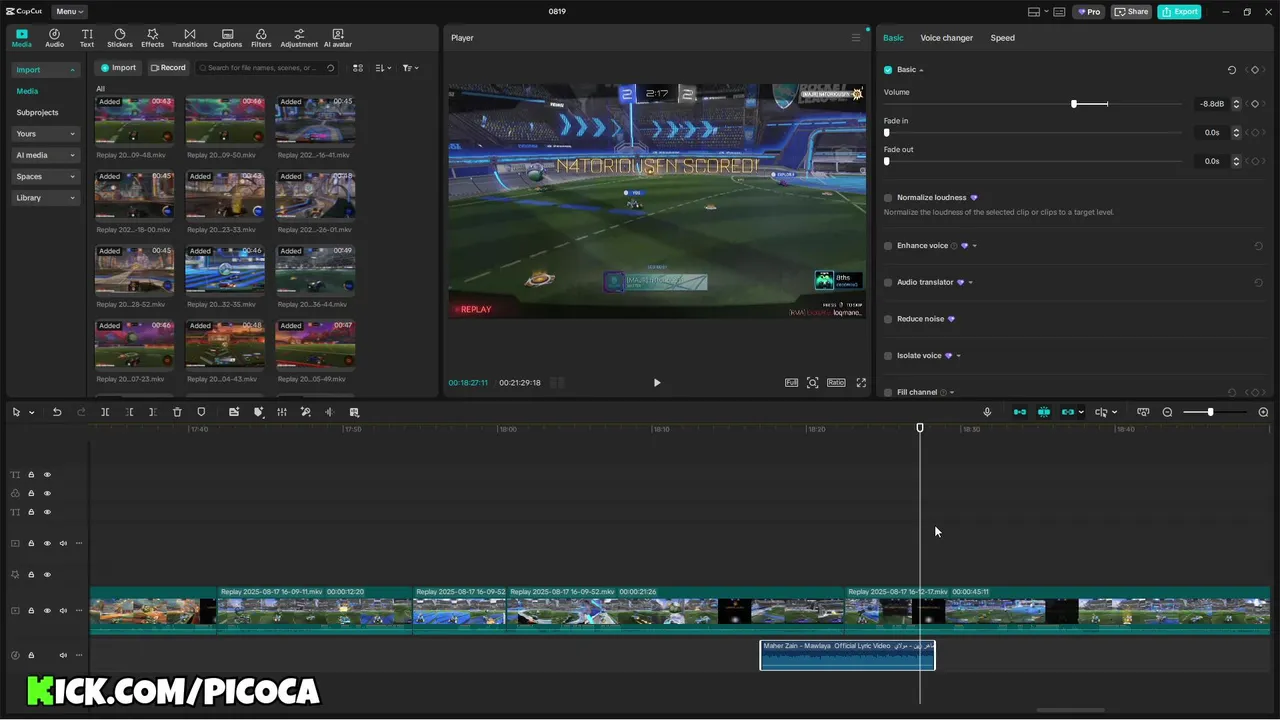Delete selected clip with trash icon
Viewport: 1280px width, 720px height.
(x=177, y=412)
